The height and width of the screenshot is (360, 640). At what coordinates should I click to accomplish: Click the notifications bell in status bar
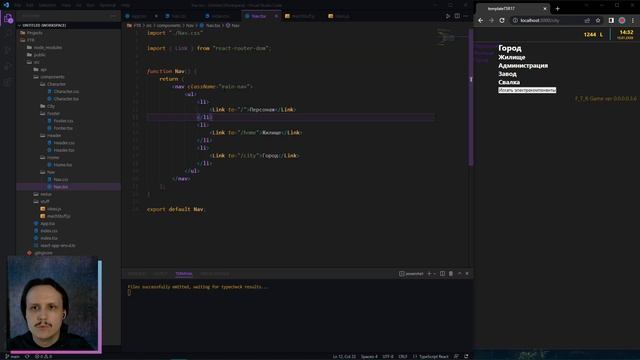466,356
